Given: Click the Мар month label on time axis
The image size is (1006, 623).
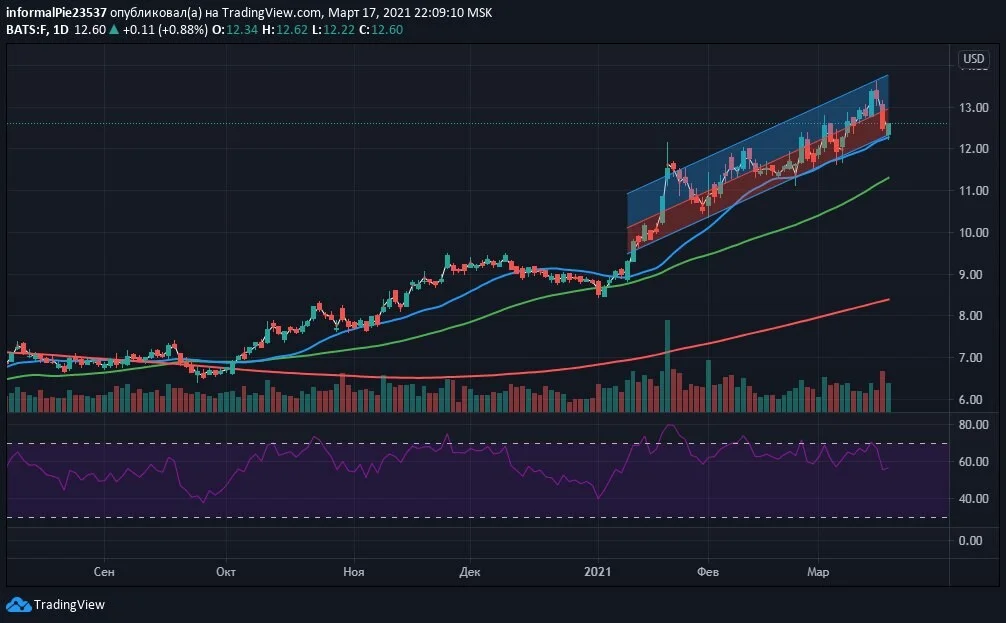Looking at the screenshot, I should point(818,571).
